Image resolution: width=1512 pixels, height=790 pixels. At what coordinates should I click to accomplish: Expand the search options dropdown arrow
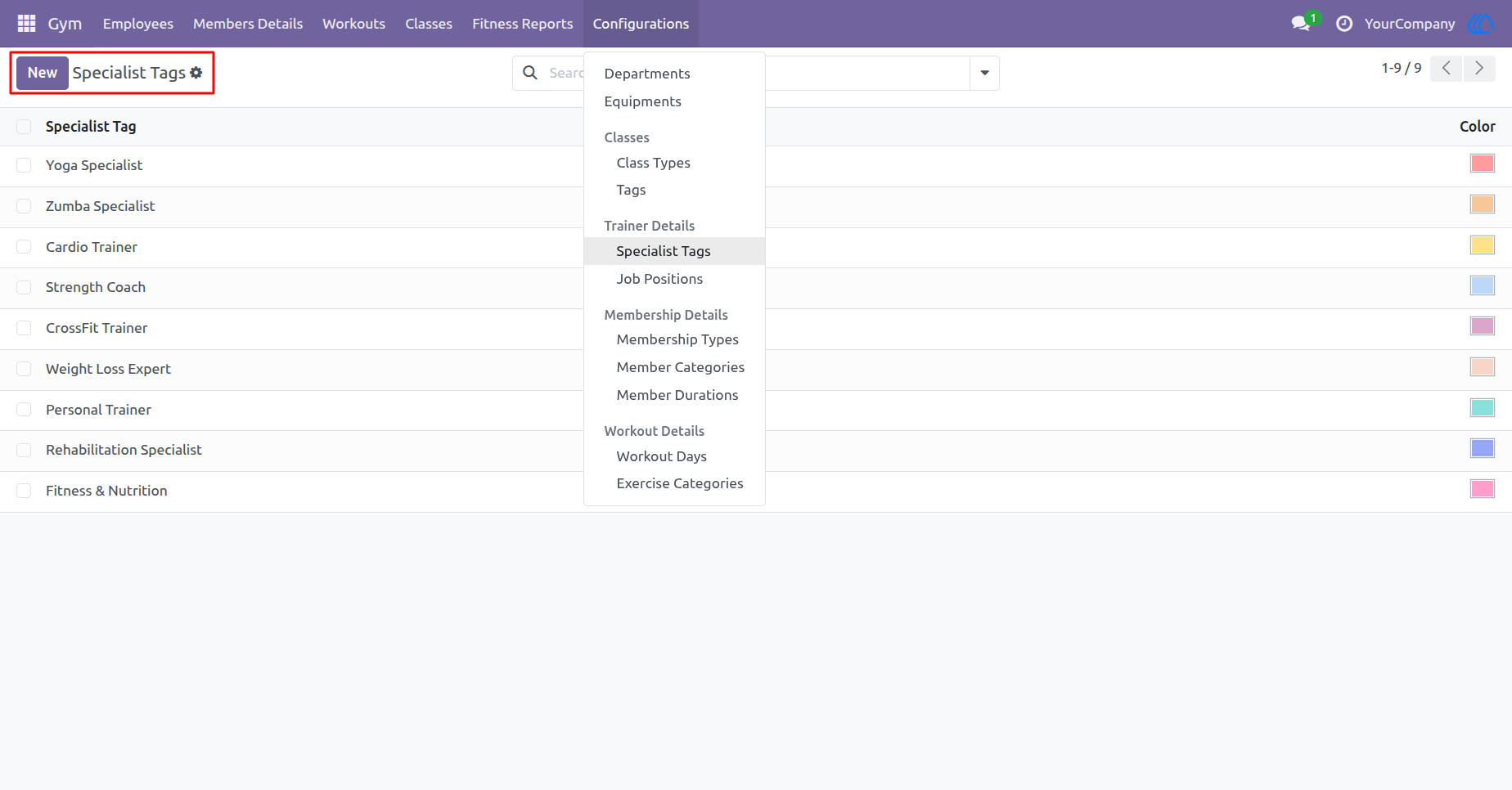tap(984, 73)
